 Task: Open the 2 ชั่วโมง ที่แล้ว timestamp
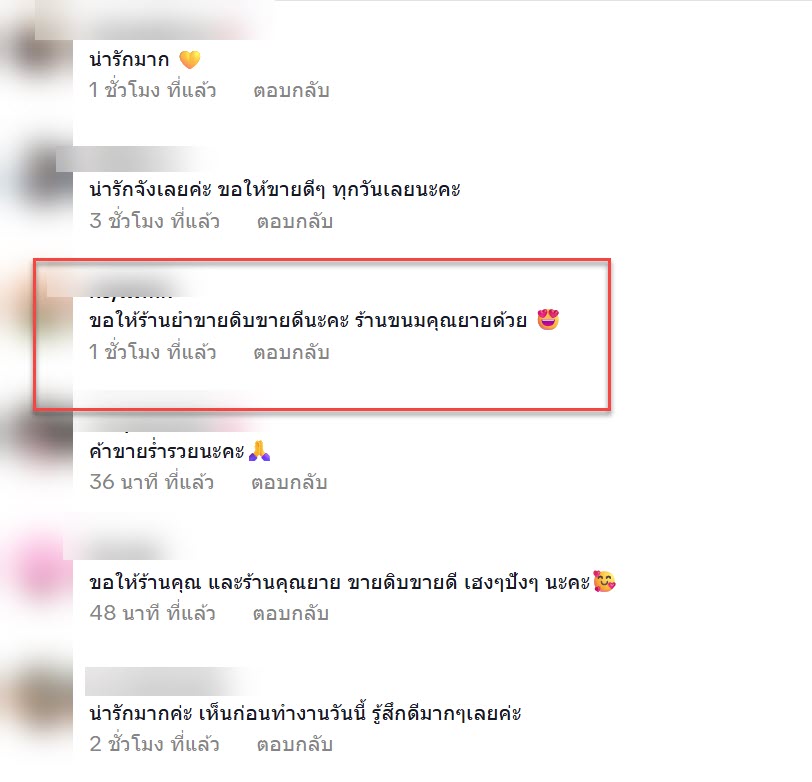pos(154,744)
